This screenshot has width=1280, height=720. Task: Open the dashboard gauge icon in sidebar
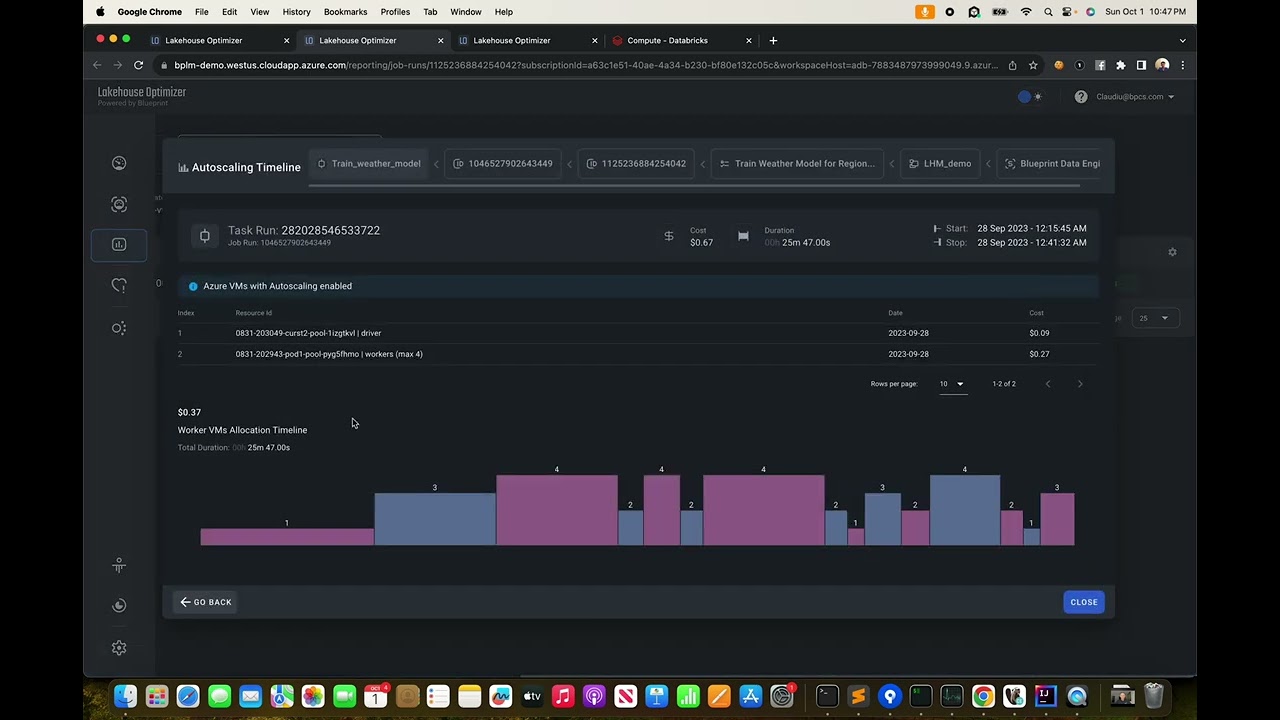(119, 163)
